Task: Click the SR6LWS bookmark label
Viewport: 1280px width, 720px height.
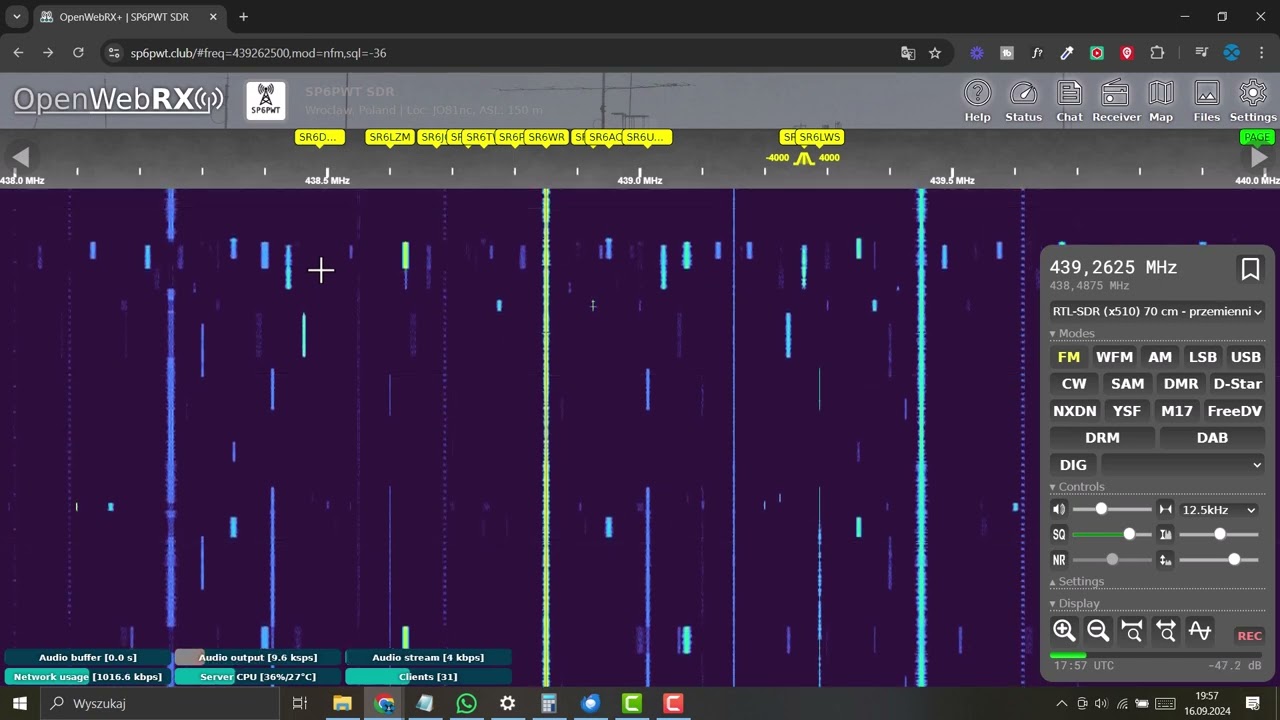Action: coord(820,137)
